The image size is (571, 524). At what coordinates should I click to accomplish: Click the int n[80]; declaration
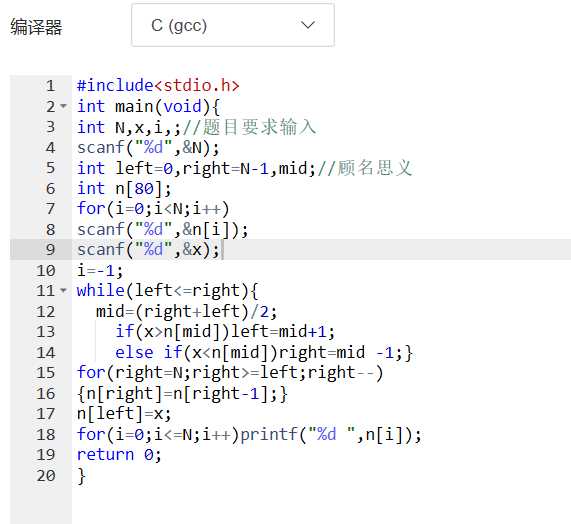pos(124,189)
